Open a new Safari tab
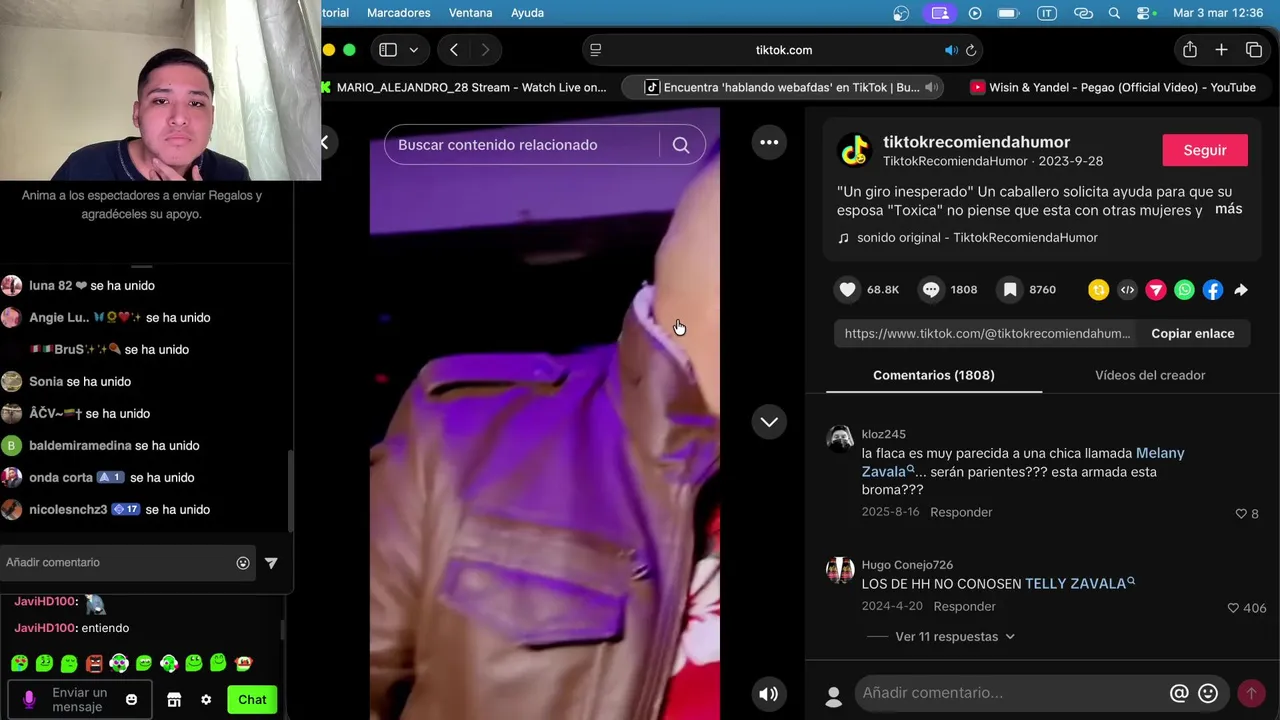 [1221, 50]
